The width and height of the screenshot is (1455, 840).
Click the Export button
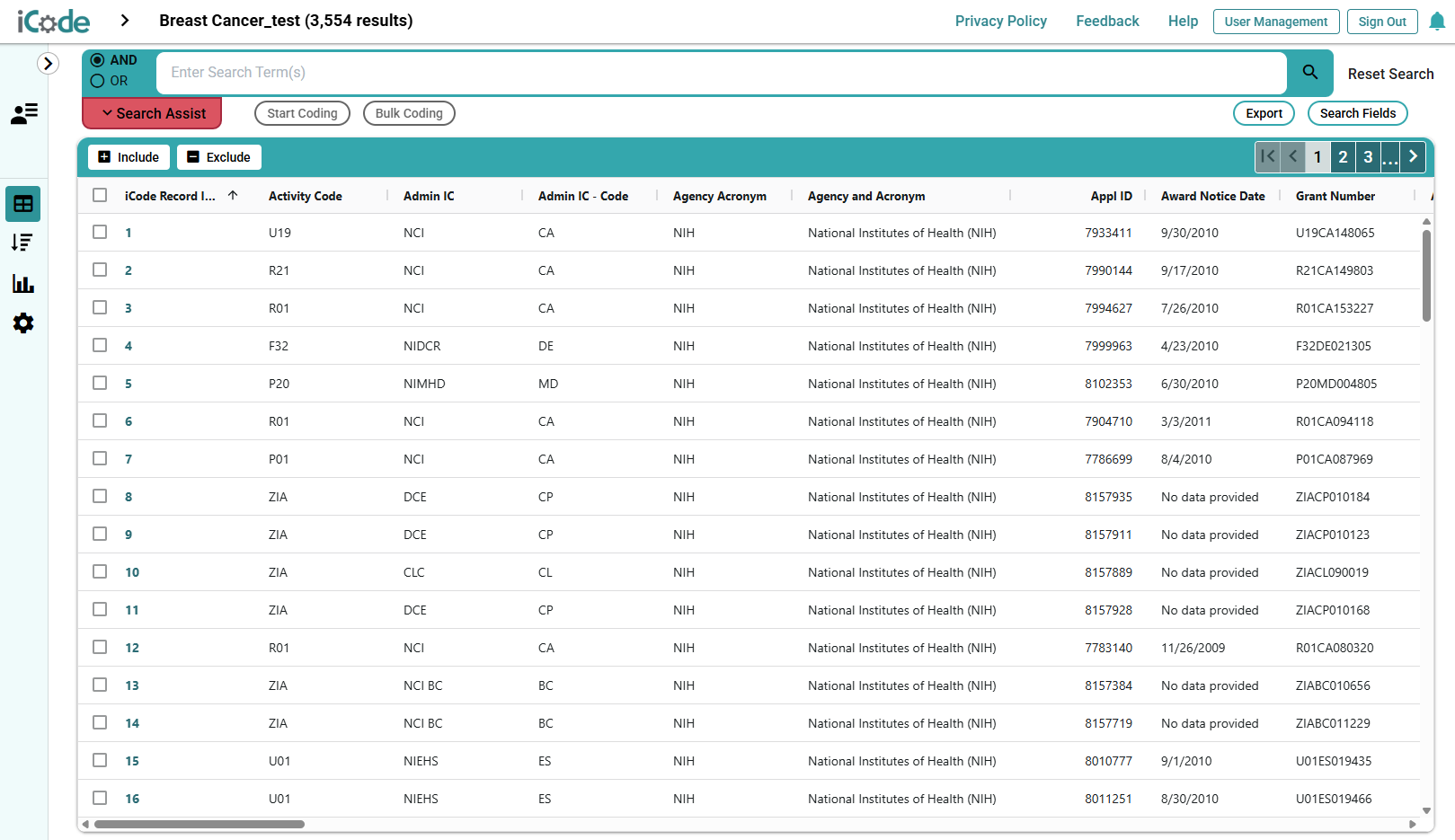(1264, 113)
